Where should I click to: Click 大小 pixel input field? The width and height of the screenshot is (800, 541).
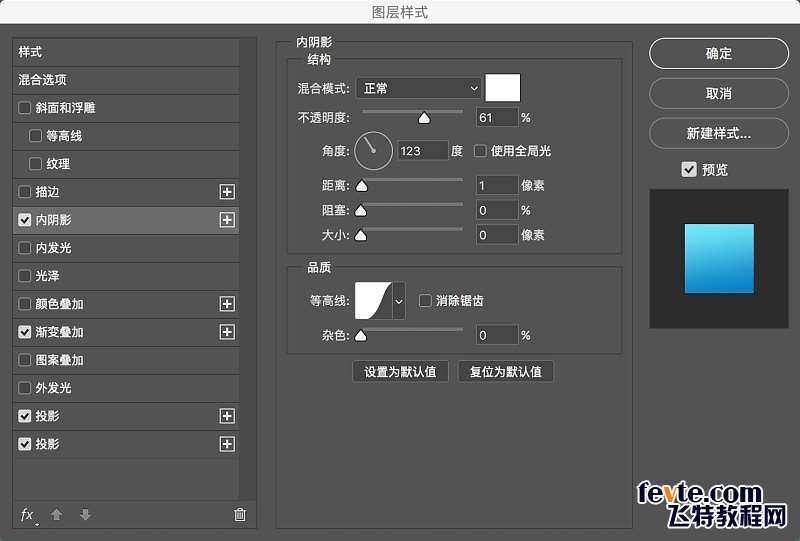point(497,235)
